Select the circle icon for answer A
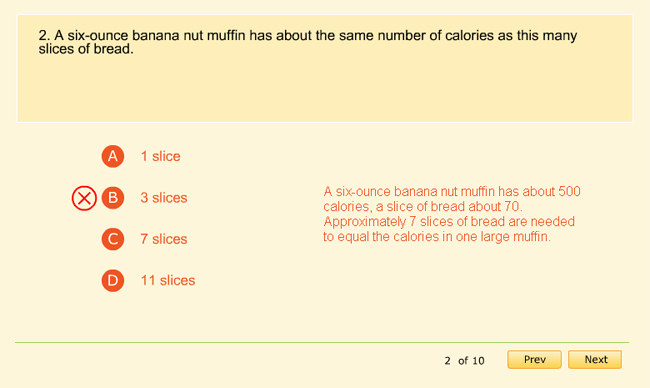Viewport: 650px width, 388px height. [x=113, y=156]
